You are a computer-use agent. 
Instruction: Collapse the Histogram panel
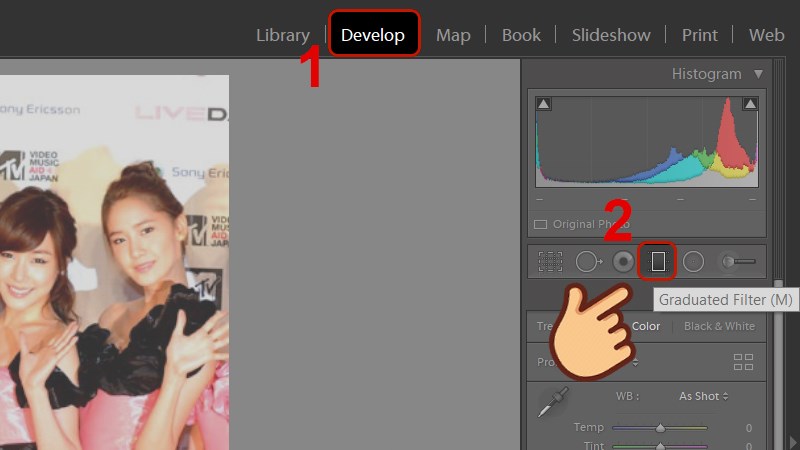tap(759, 74)
